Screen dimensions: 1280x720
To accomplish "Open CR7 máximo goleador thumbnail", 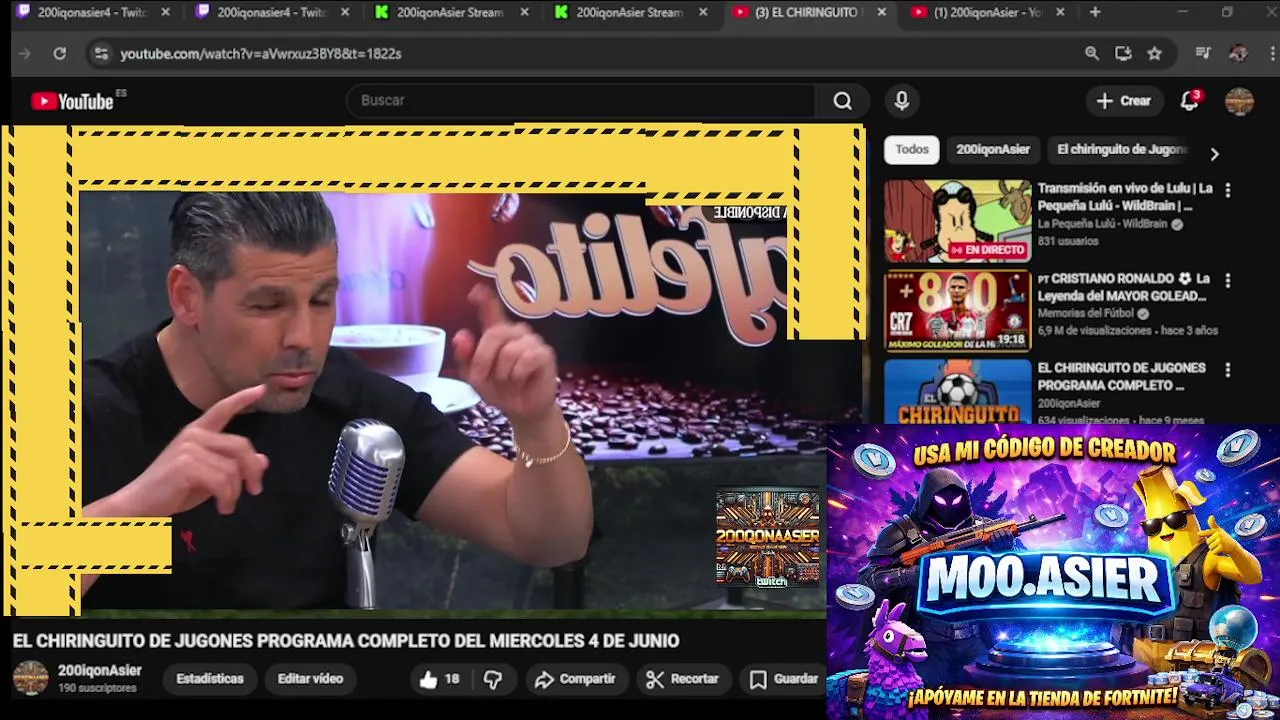I will point(957,311).
